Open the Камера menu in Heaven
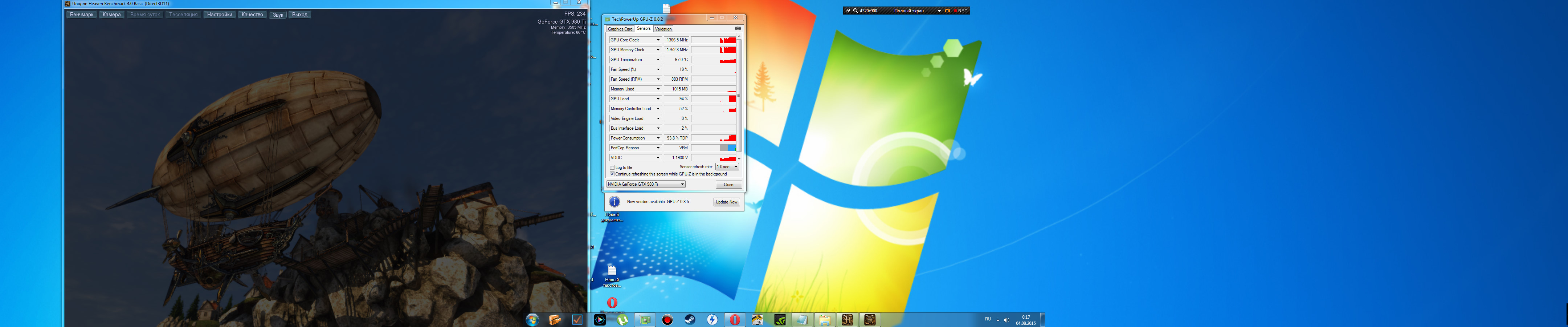 (111, 15)
